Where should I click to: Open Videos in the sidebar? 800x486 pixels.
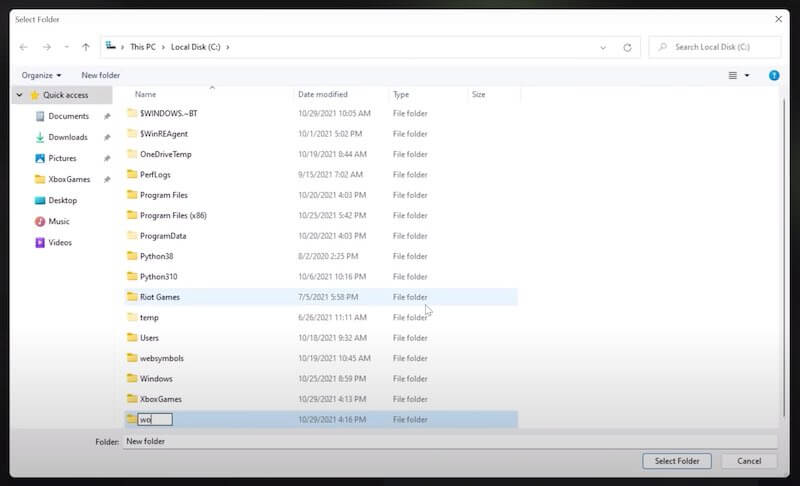click(x=60, y=242)
